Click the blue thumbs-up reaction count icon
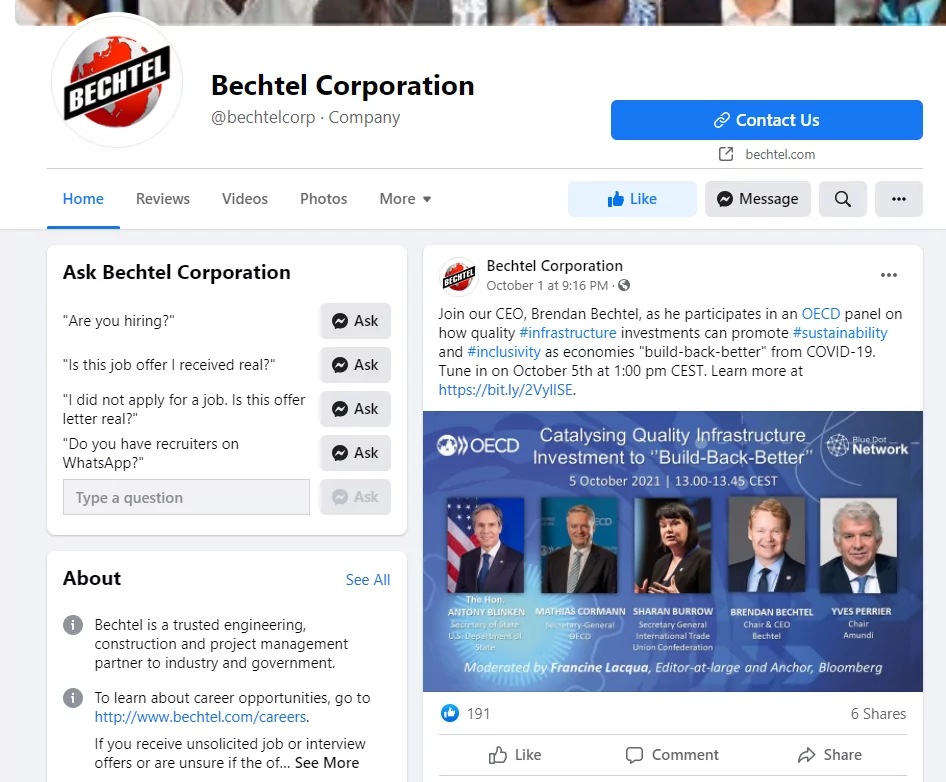This screenshot has width=946, height=782. point(449,713)
